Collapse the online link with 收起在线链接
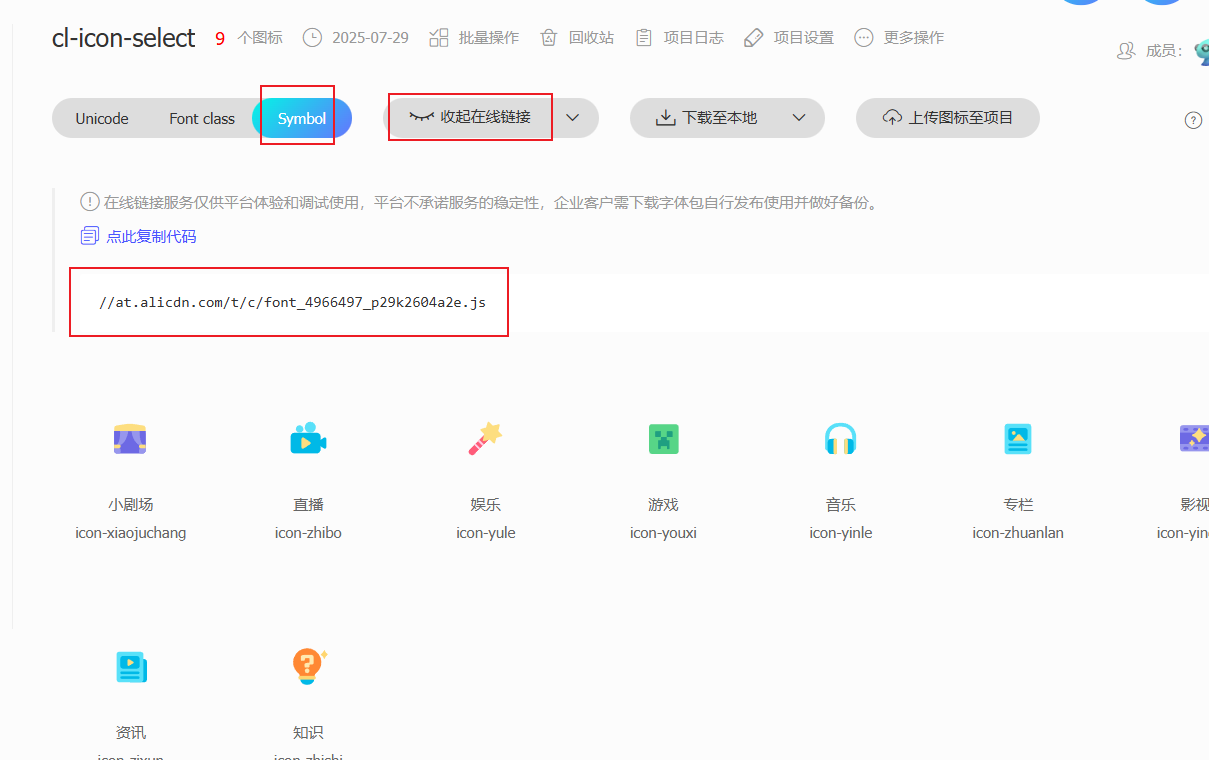Screen dimensions: 1209x760 click(469, 117)
